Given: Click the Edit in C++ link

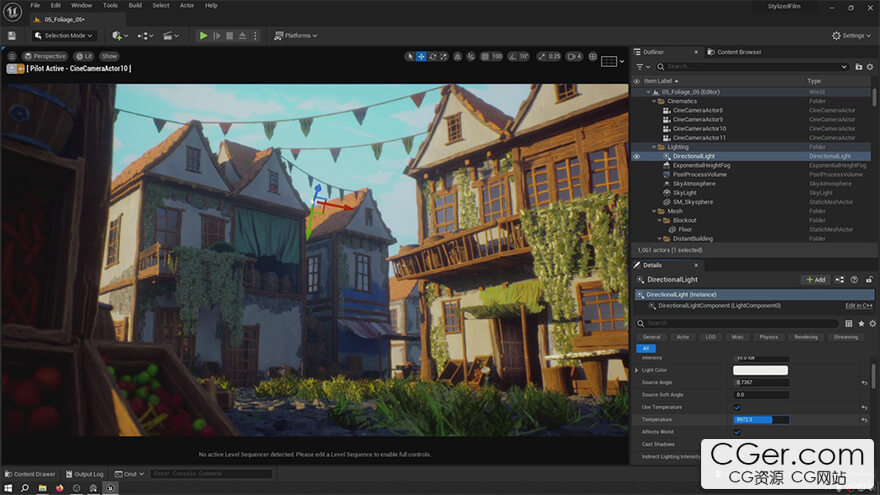Looking at the screenshot, I should (859, 306).
